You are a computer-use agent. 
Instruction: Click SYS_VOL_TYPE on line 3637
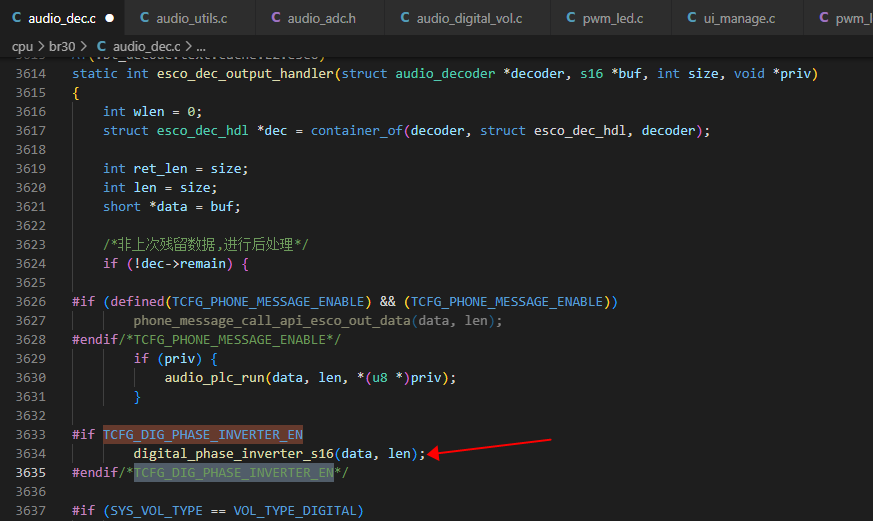[156, 510]
